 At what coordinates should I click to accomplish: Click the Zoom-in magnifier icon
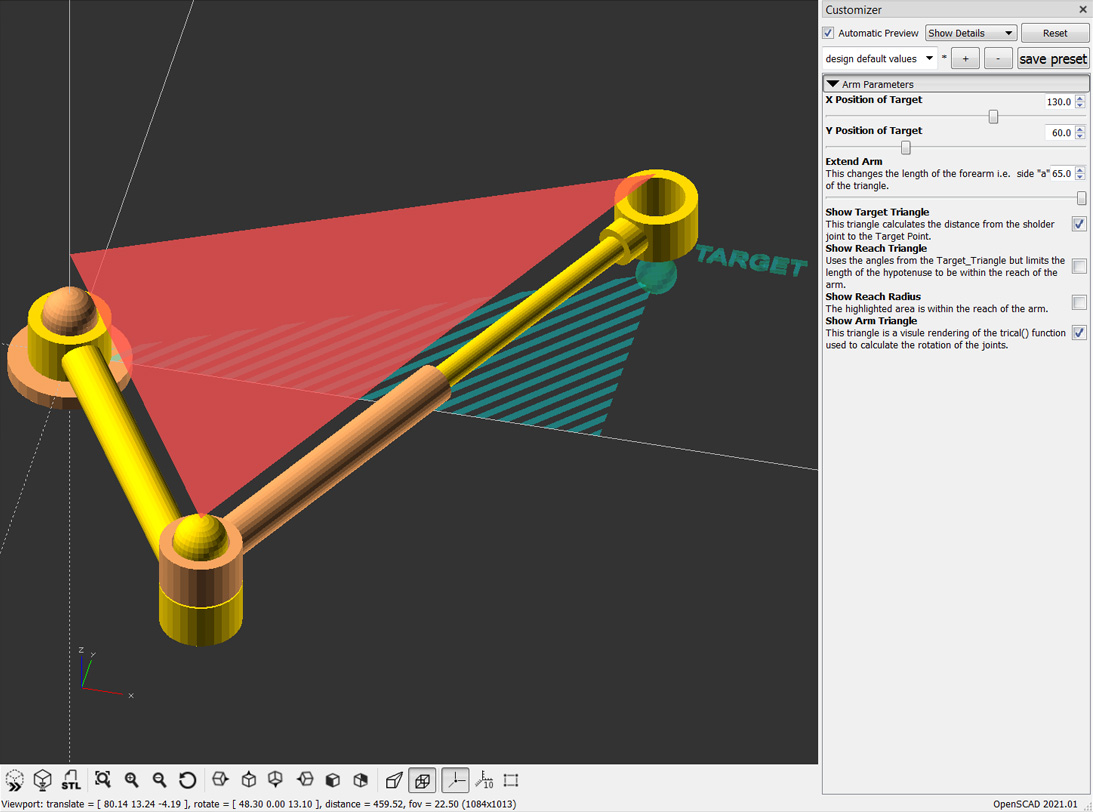point(131,780)
